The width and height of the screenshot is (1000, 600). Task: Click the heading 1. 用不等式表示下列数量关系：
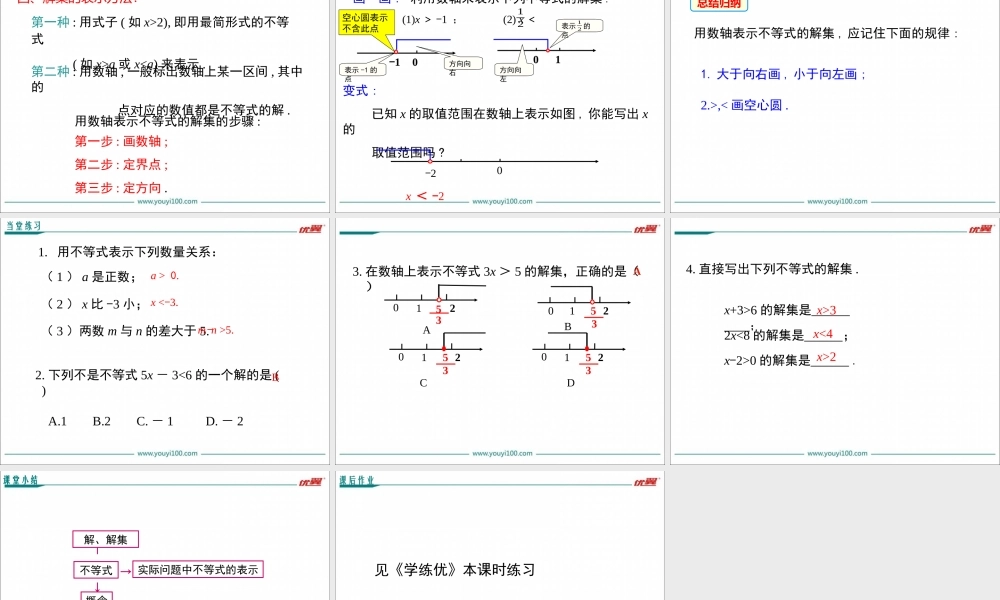[128, 252]
